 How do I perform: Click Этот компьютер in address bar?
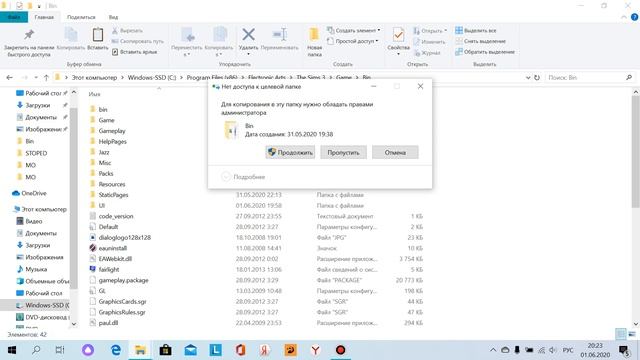coord(94,78)
